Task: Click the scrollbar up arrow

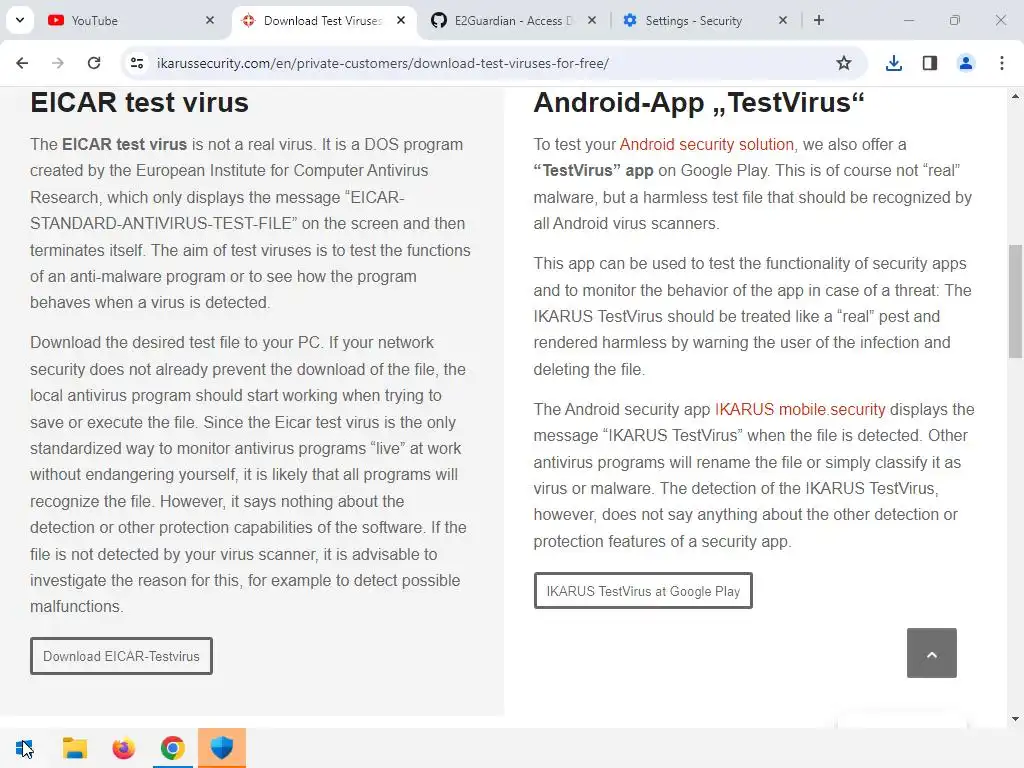Action: (1015, 96)
